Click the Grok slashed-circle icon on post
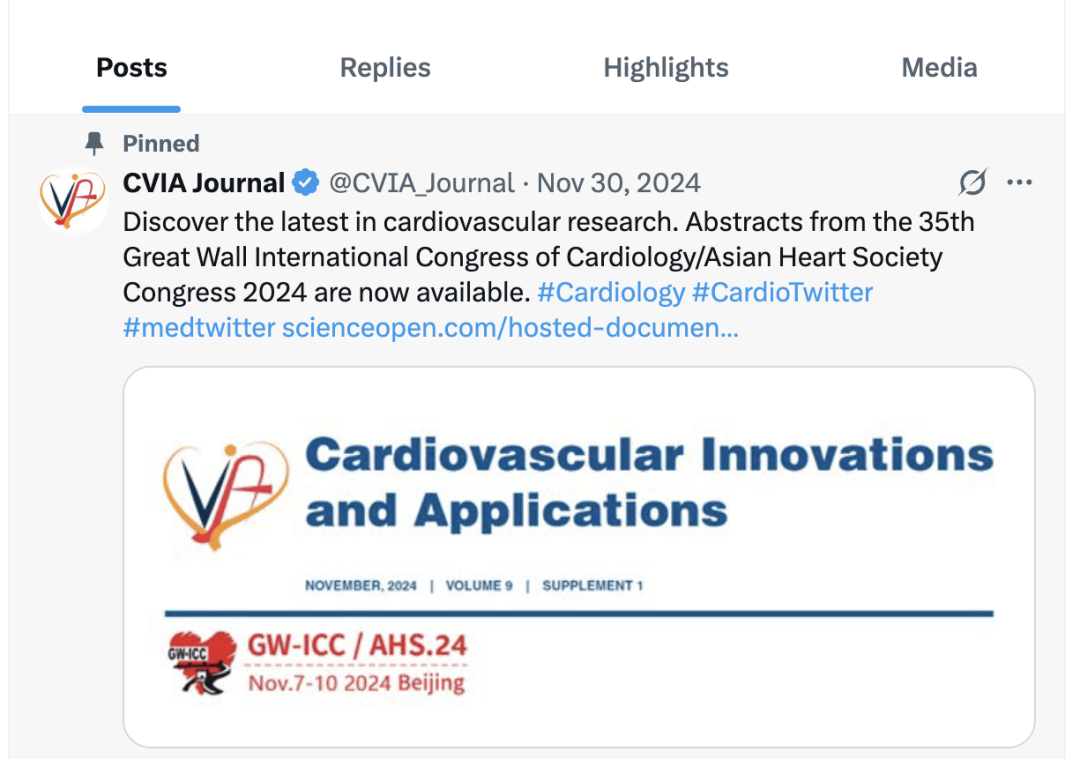This screenshot has width=1080, height=759. (972, 183)
